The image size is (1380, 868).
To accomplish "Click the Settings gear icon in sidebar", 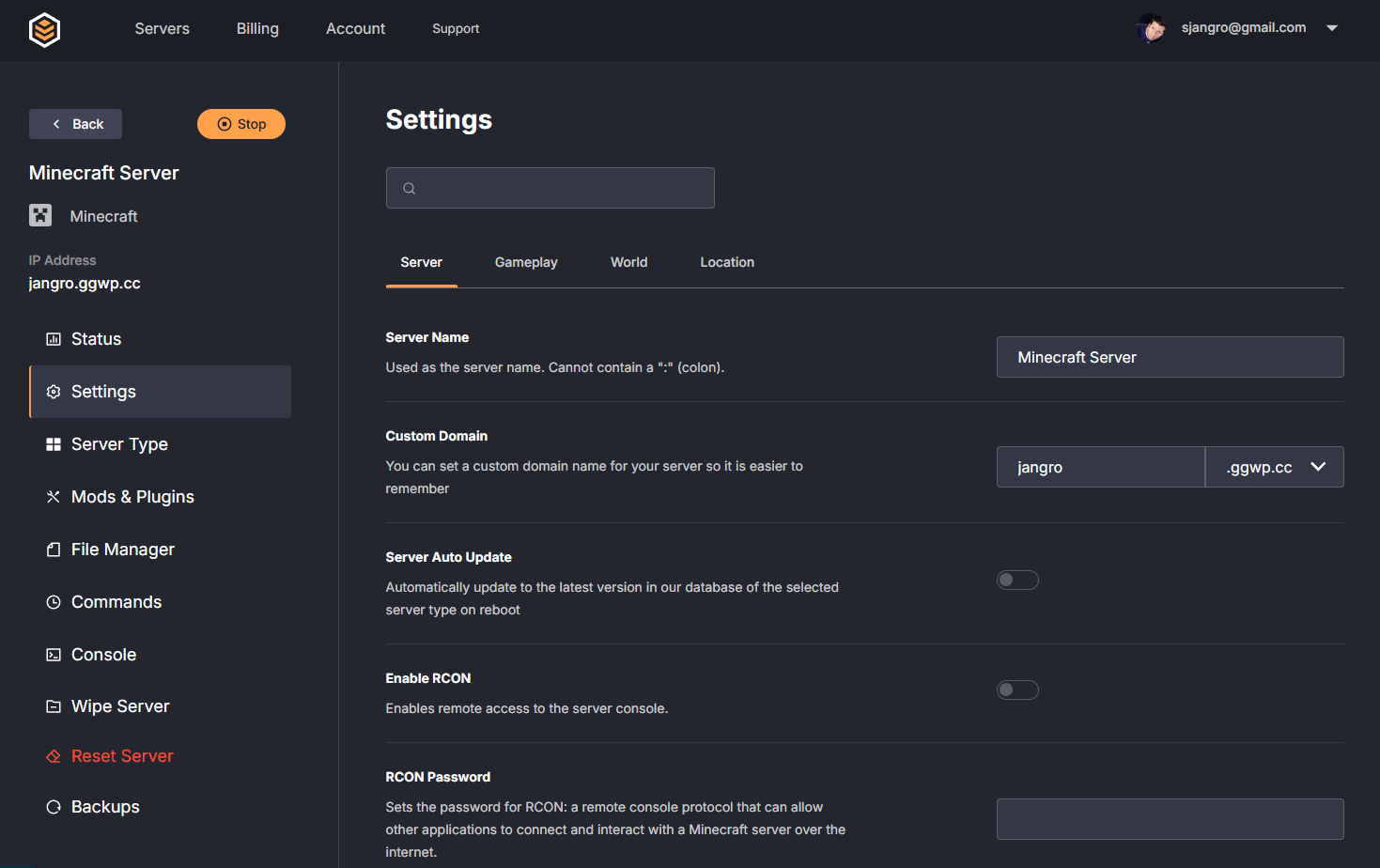I will tap(54, 392).
